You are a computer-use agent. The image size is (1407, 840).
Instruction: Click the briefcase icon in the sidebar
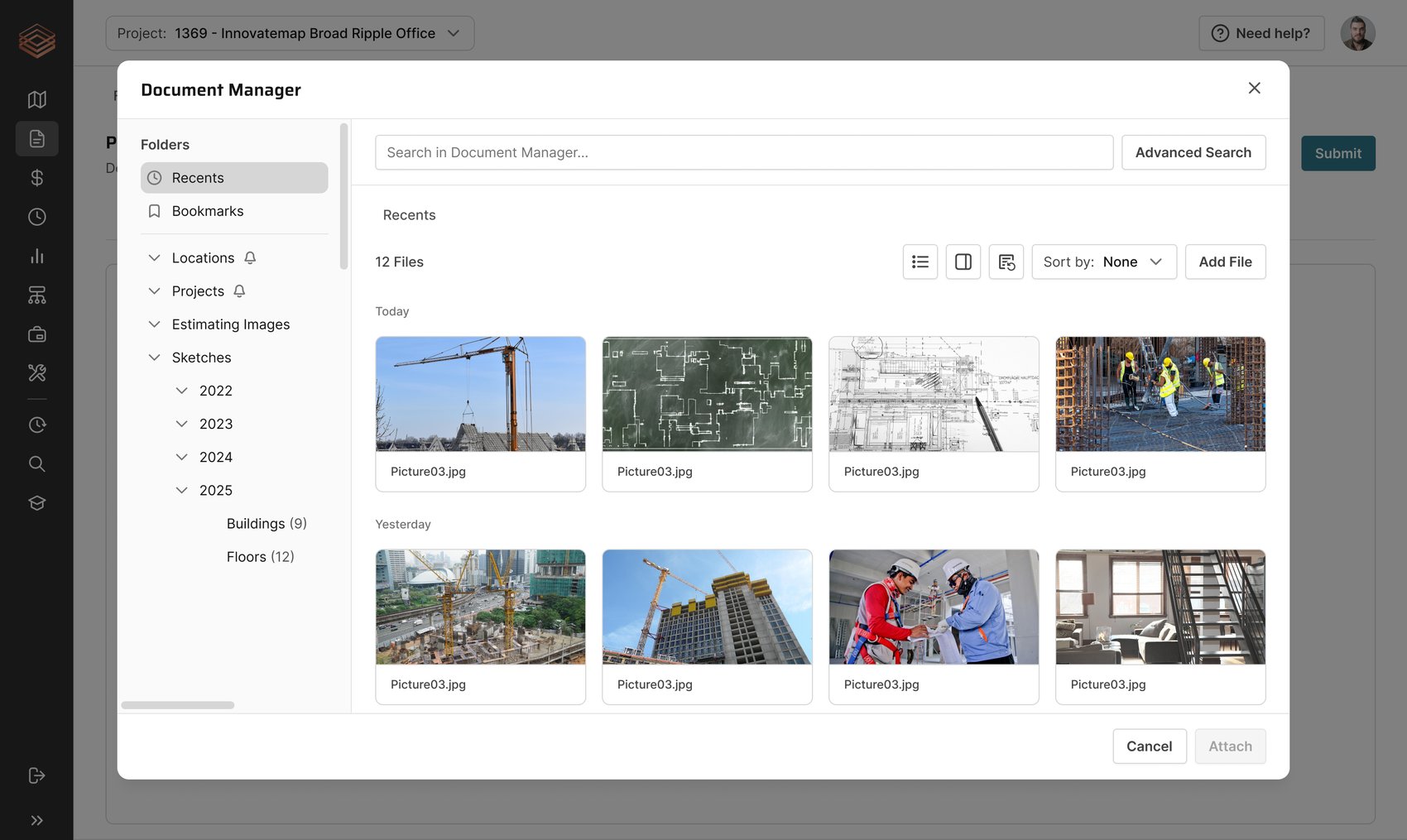(36, 334)
